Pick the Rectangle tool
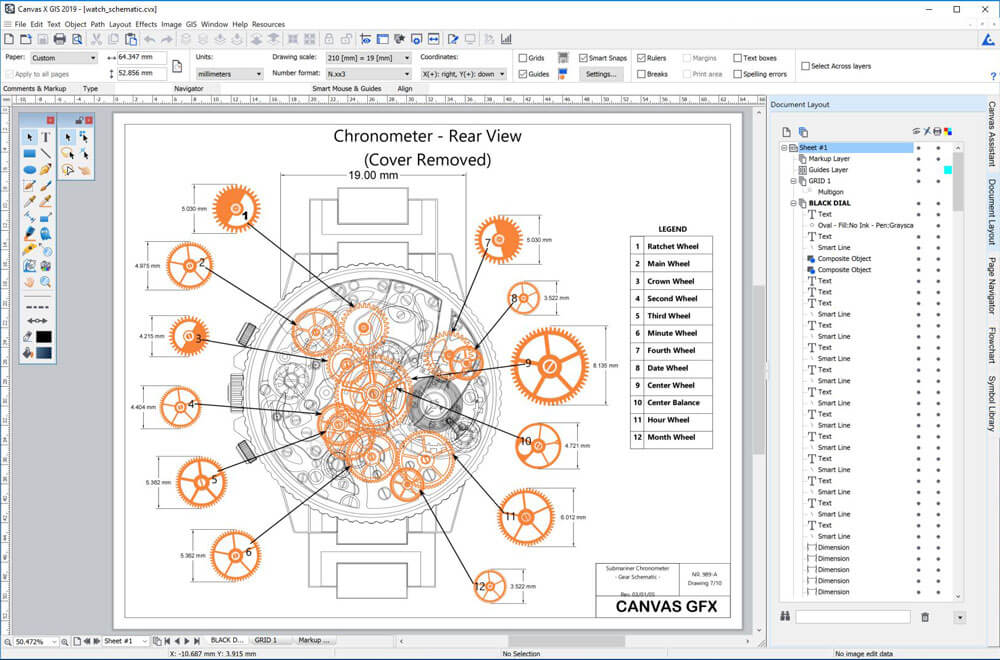This screenshot has width=1000, height=660. [29, 153]
